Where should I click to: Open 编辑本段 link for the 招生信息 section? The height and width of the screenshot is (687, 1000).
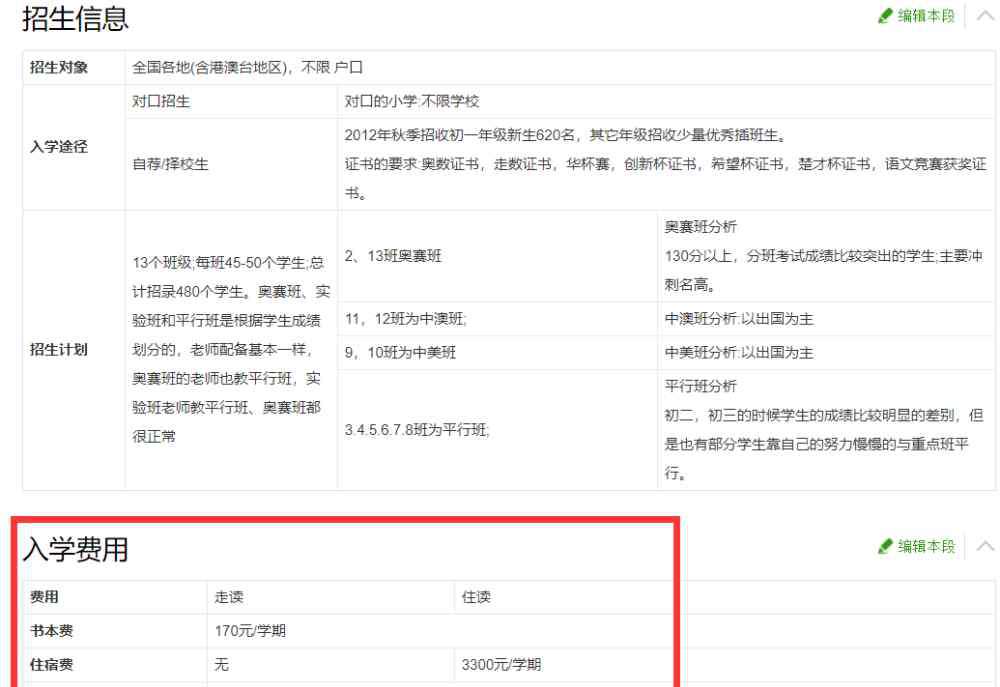pyautogui.click(x=926, y=16)
